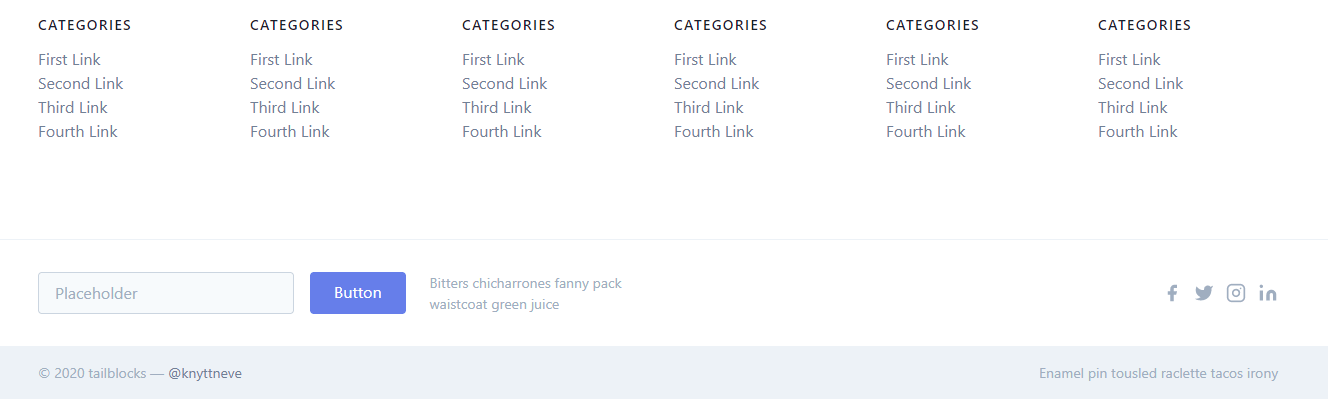Select Fourth Link in the third Categories column

502,132
